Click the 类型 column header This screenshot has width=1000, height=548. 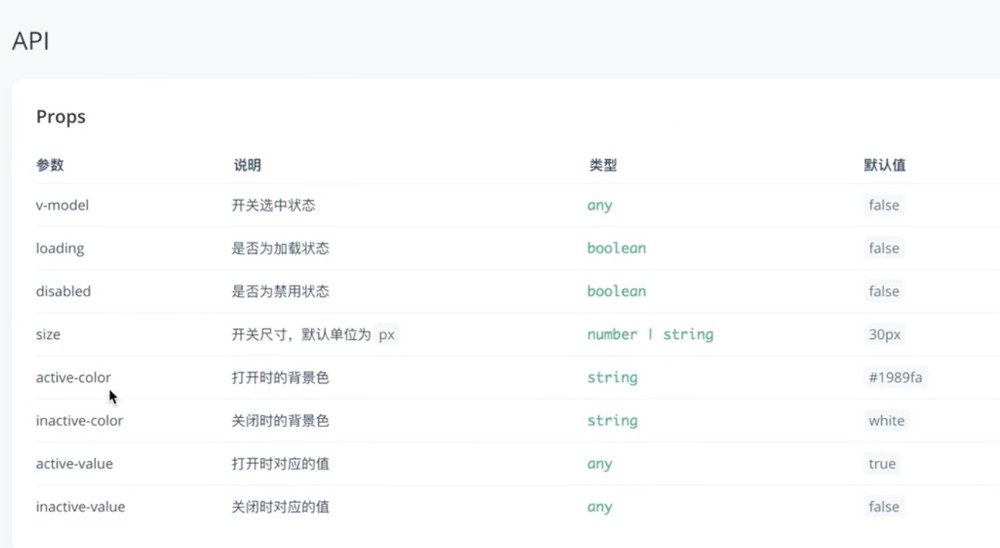tap(603, 165)
